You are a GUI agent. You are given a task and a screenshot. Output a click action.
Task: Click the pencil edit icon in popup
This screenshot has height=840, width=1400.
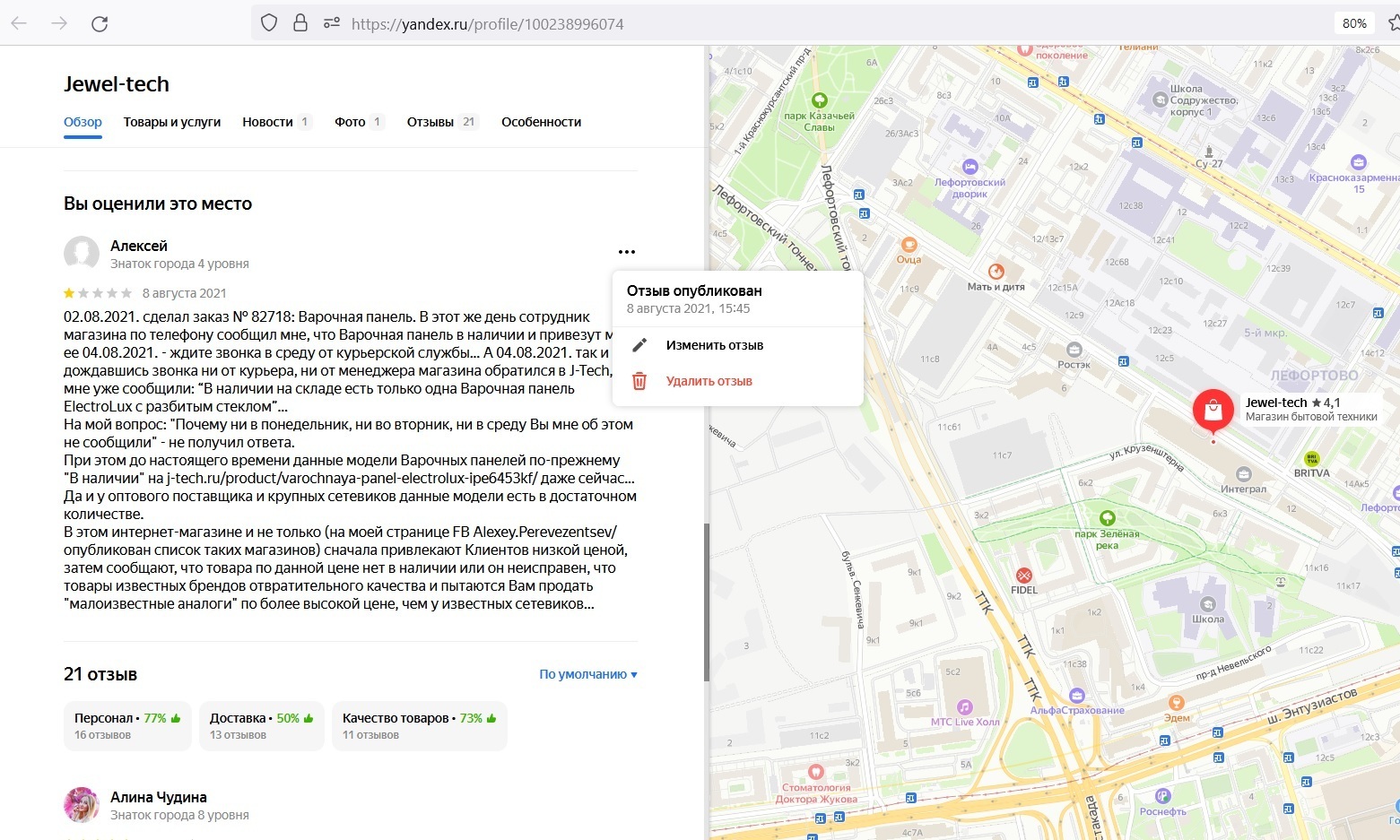click(x=639, y=345)
